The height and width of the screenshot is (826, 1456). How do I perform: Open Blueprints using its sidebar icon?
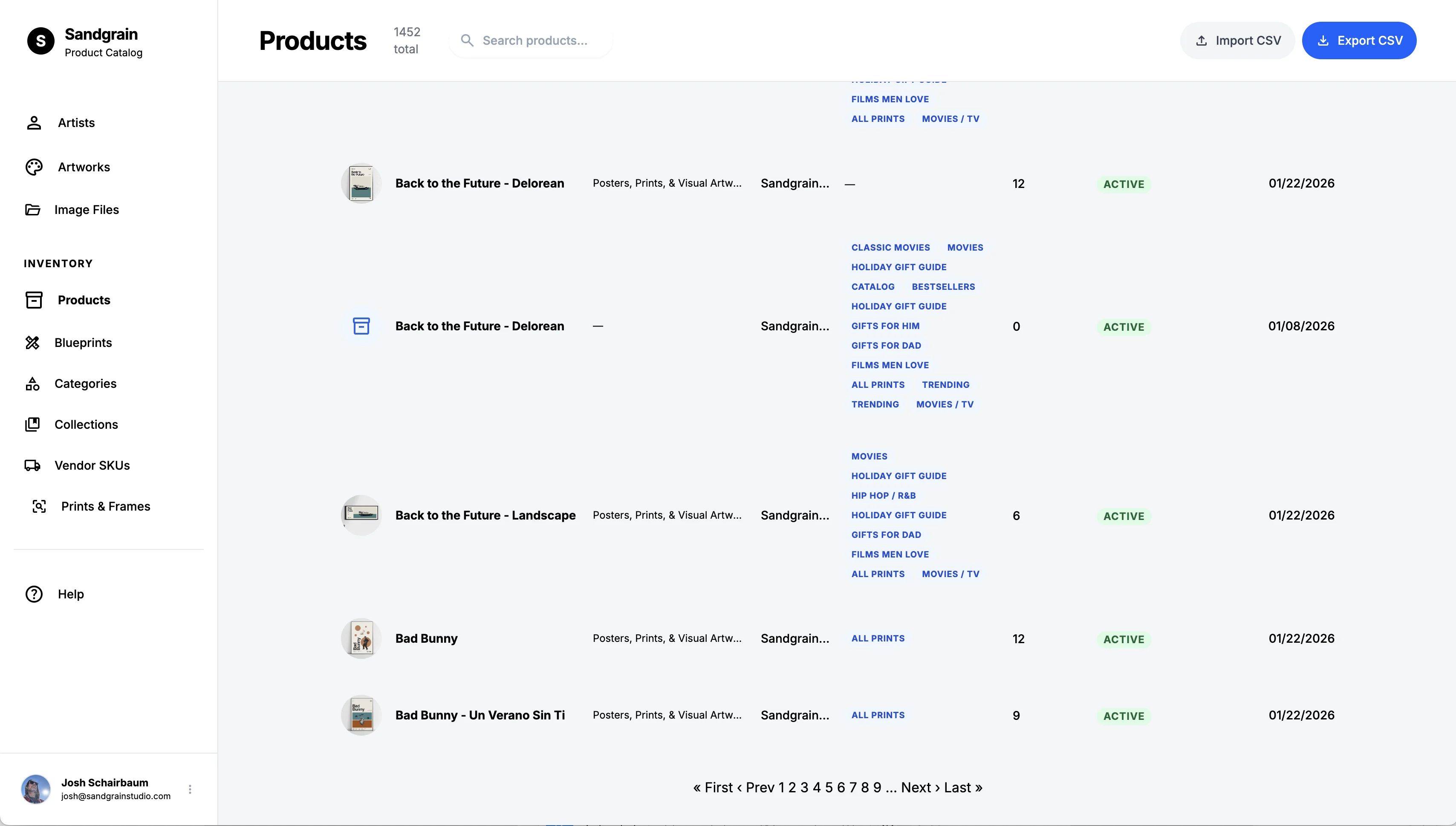[x=34, y=343]
